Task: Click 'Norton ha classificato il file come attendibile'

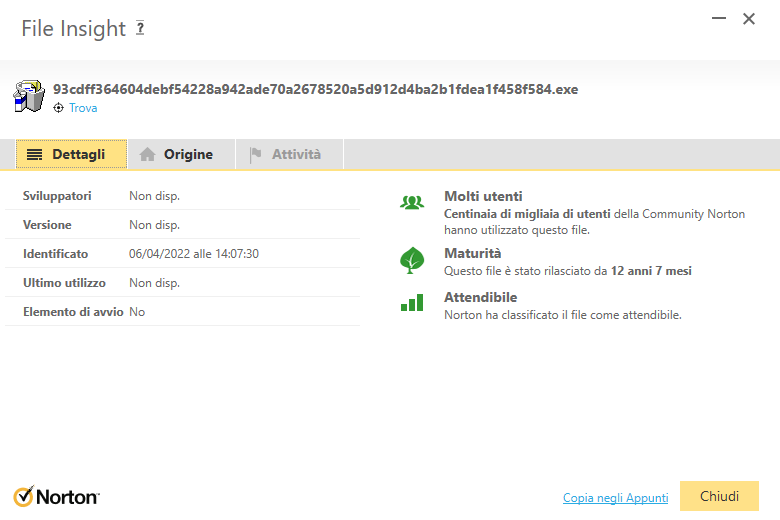Action: click(563, 315)
